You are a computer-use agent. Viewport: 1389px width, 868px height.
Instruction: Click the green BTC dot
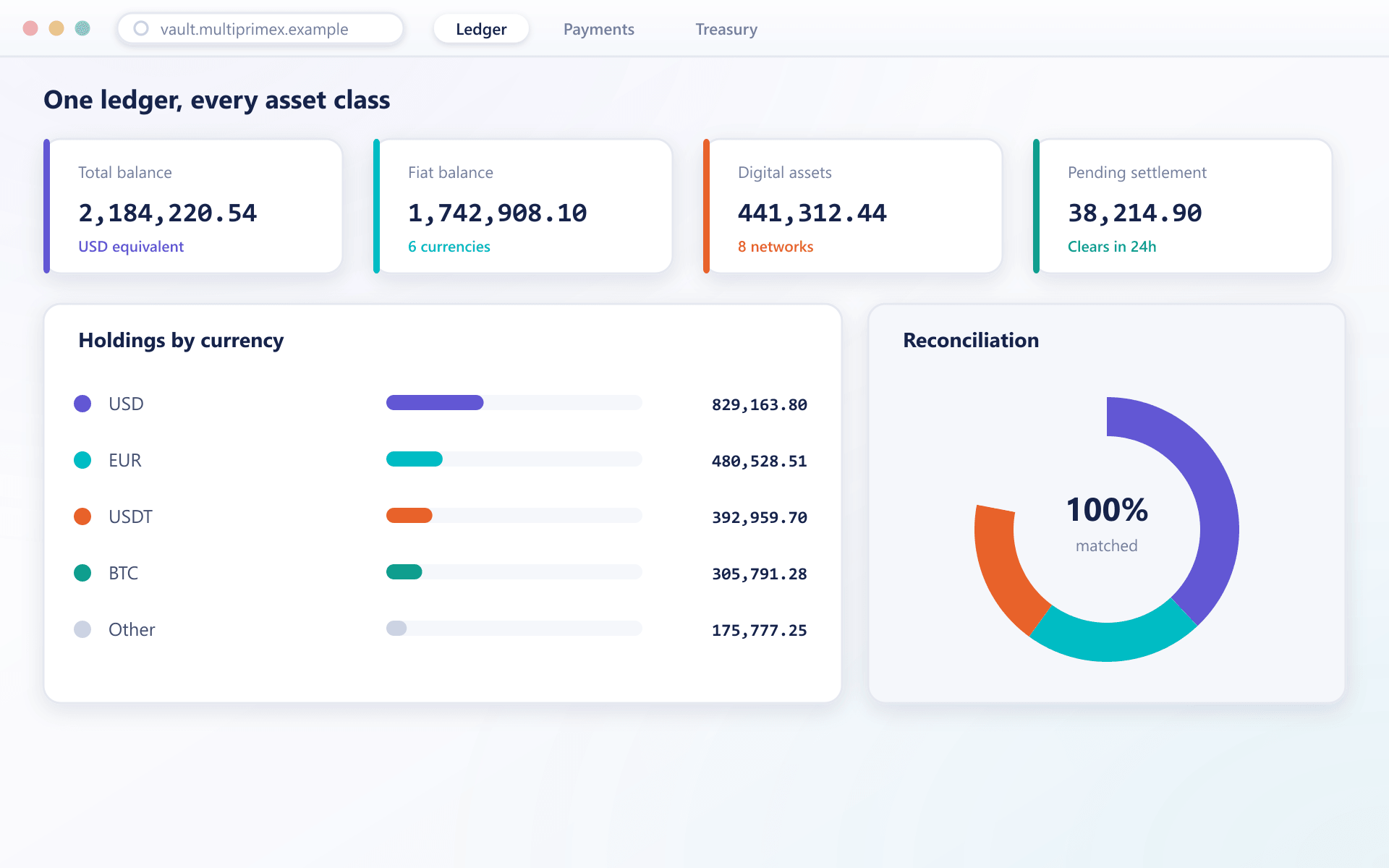tap(82, 573)
